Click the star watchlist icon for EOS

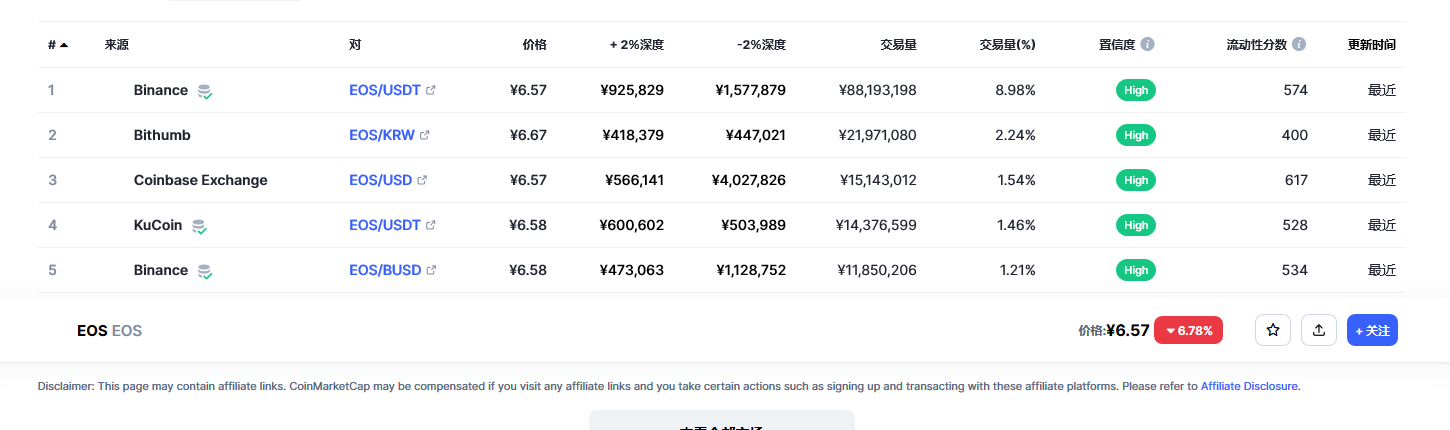coord(1273,330)
